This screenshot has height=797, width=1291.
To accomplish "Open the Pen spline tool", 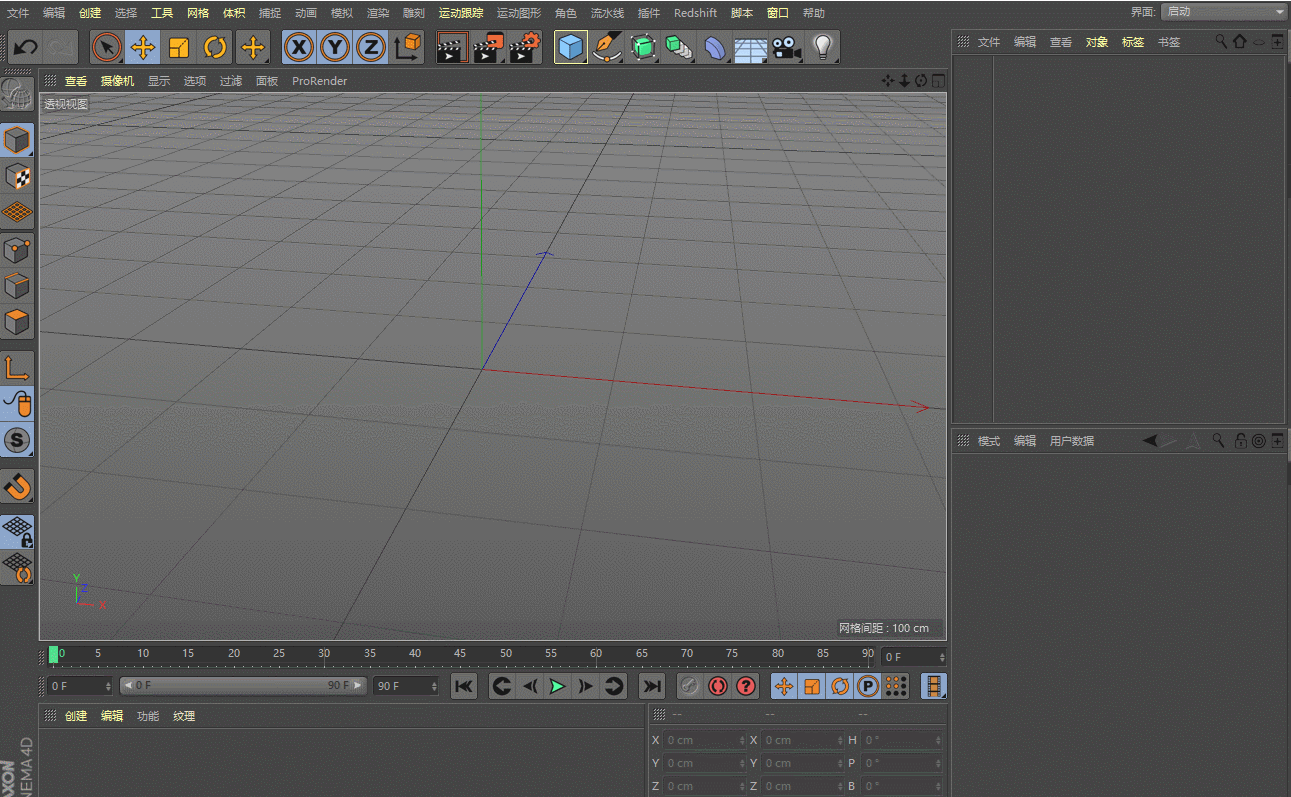I will click(x=606, y=47).
